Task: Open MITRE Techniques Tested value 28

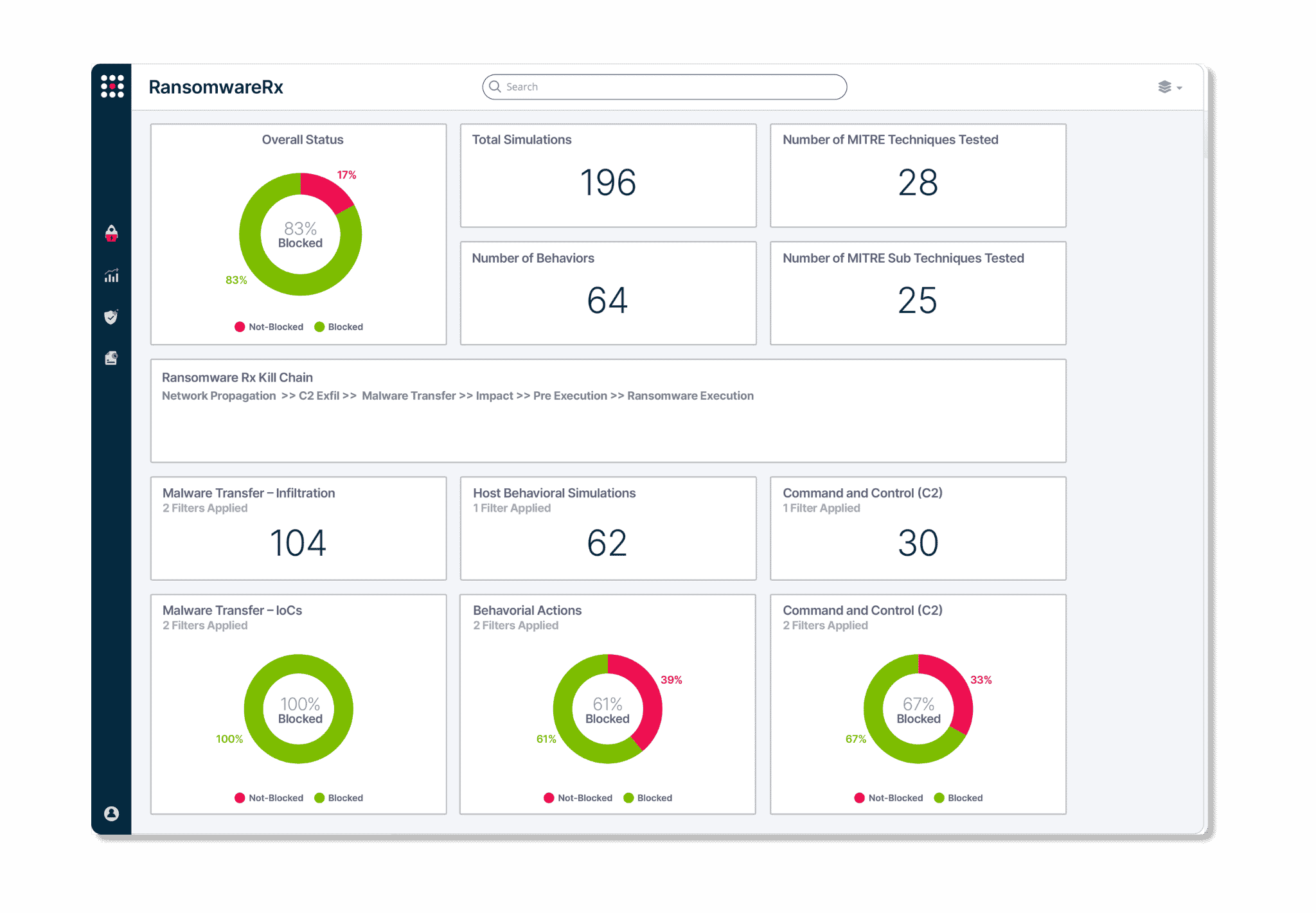Action: [918, 182]
